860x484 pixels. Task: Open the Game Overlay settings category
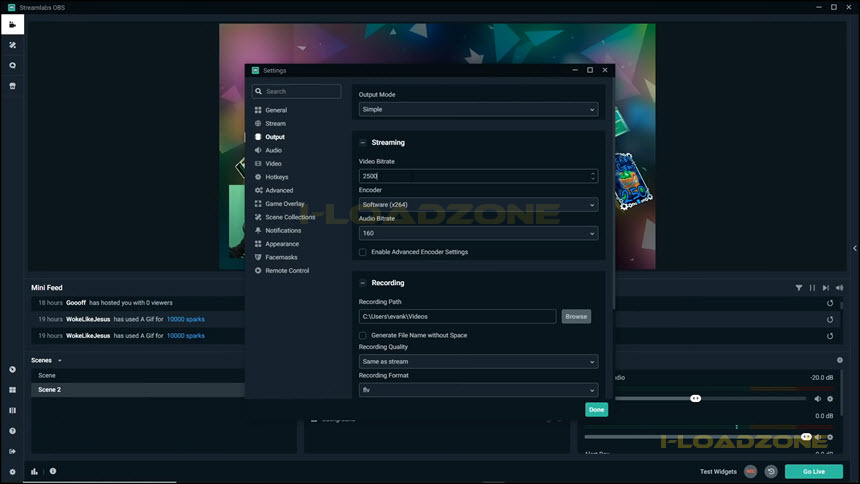coord(285,204)
